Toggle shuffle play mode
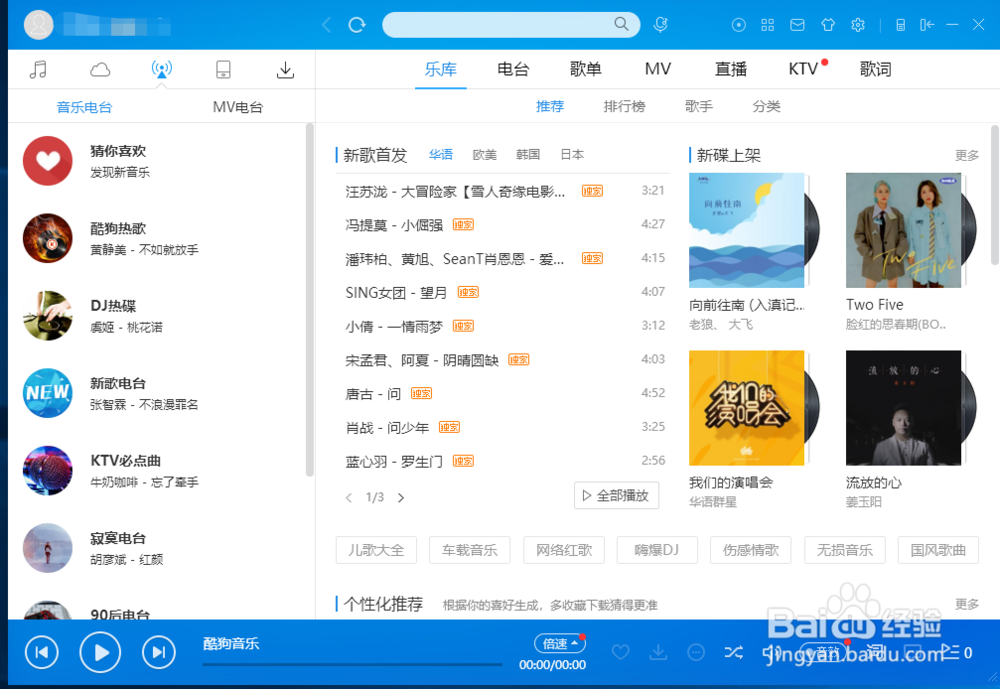This screenshot has width=1000, height=689. pos(733,652)
